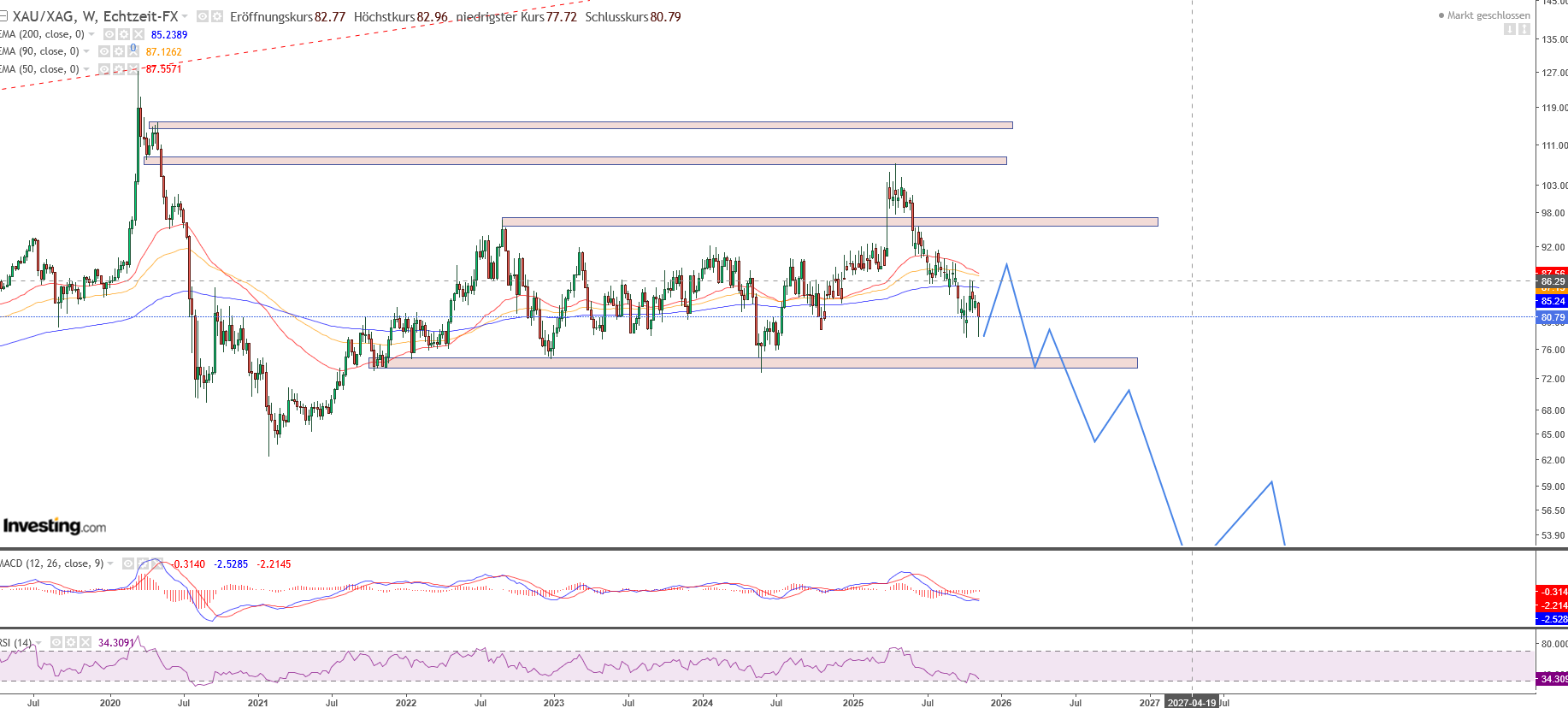Open EMA 200 indicator settings gear
Image resolution: width=1568 pixels, height=708 pixels.
[x=124, y=34]
